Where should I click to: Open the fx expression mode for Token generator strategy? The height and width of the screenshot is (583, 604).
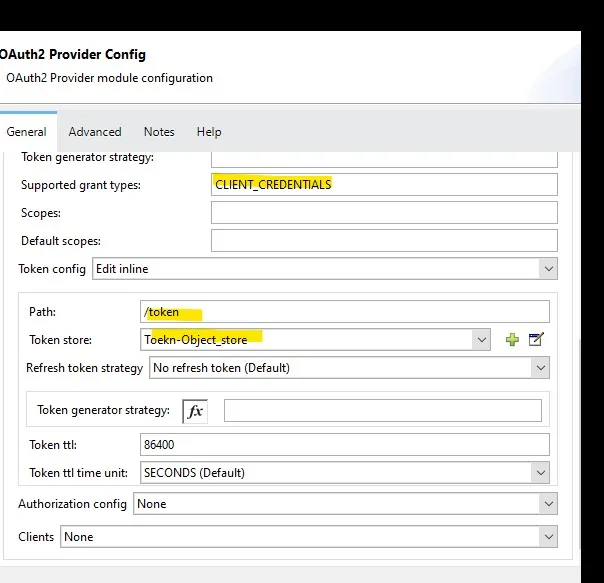click(x=195, y=411)
